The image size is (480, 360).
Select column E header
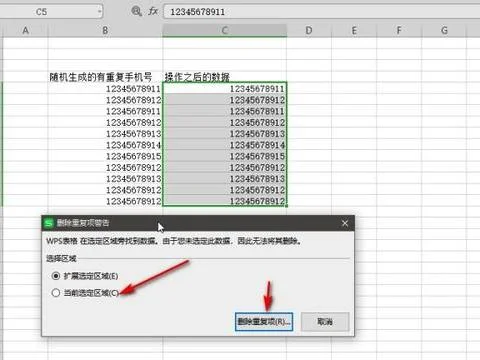(354, 31)
